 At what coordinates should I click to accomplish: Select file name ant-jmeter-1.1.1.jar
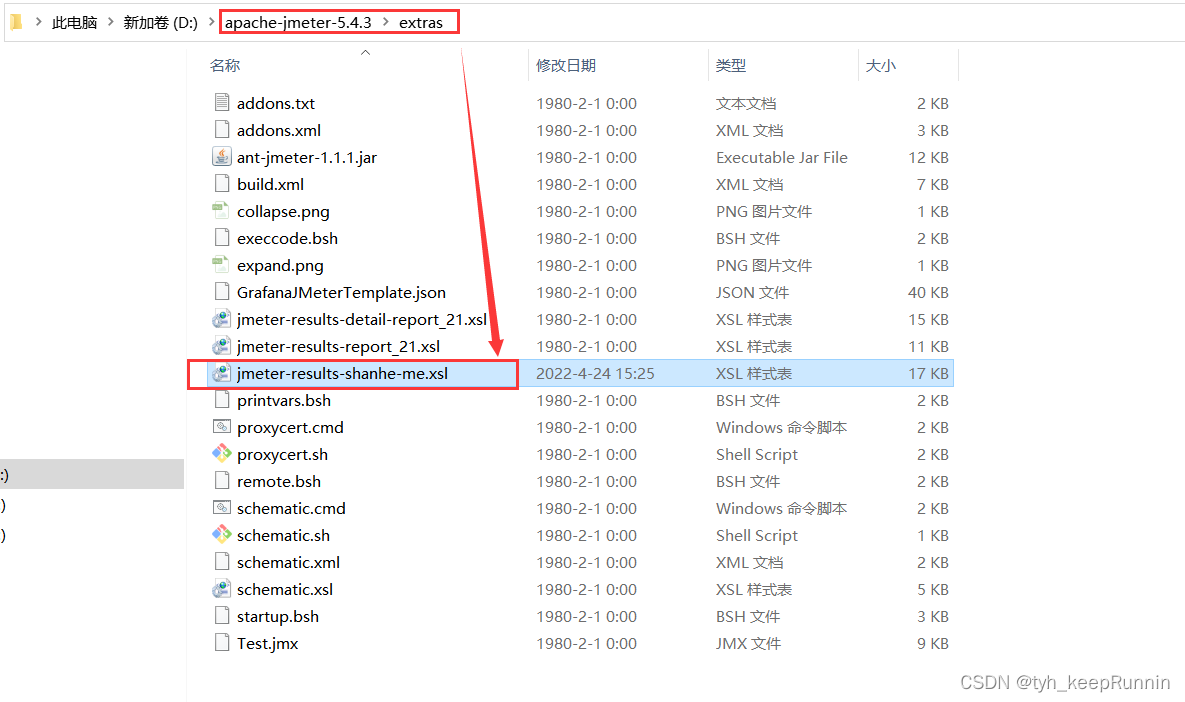pyautogui.click(x=307, y=158)
